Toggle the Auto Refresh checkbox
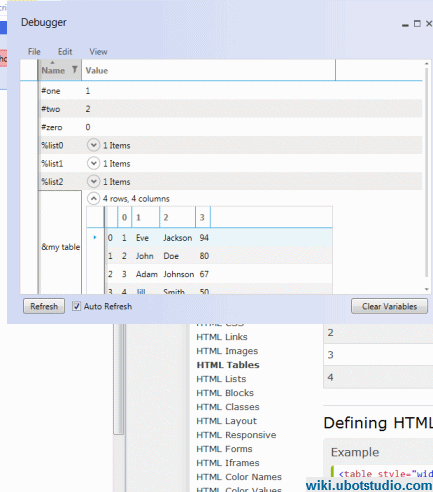The height and width of the screenshot is (492, 433). (76, 306)
